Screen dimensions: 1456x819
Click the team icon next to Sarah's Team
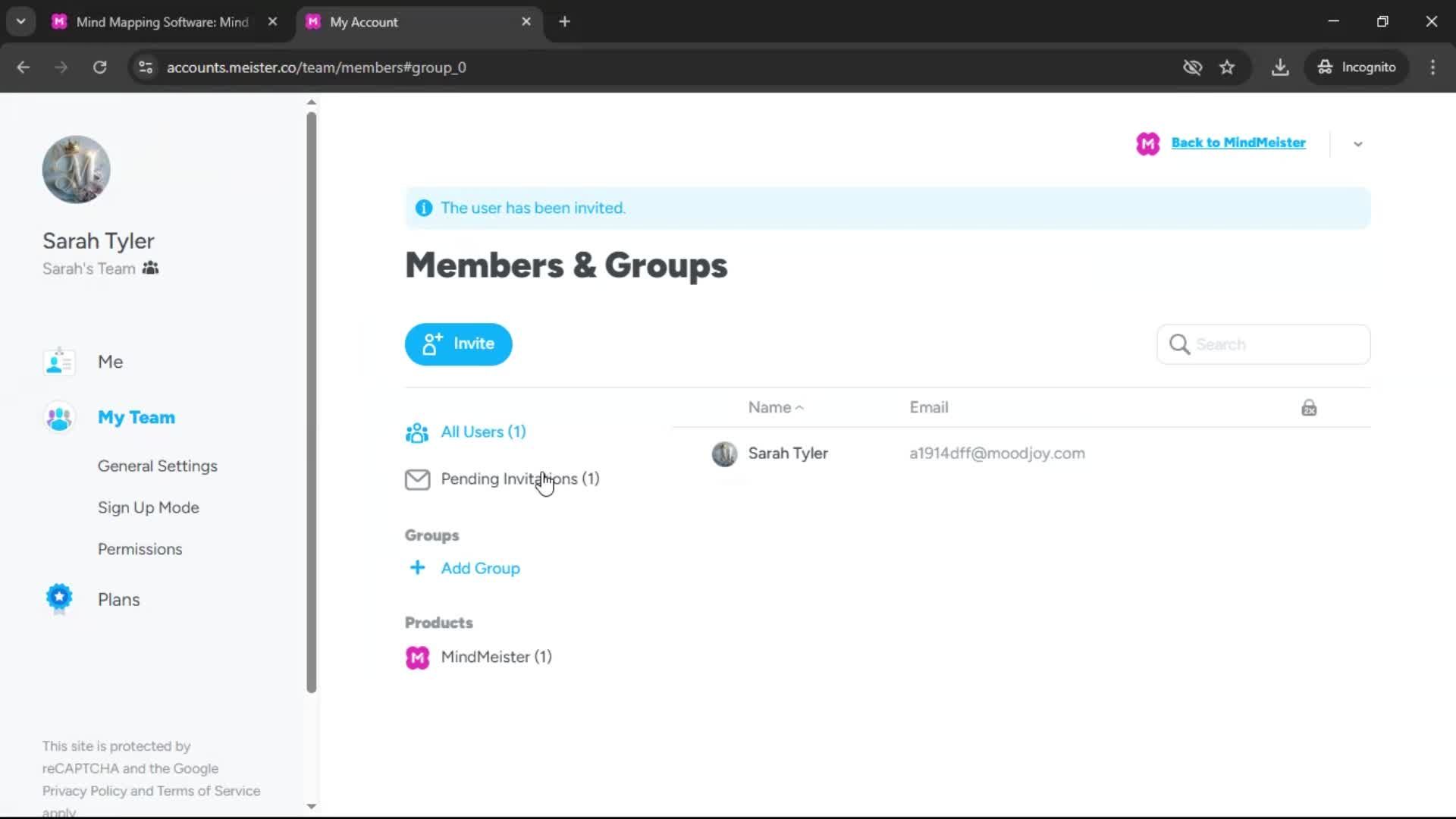[150, 268]
